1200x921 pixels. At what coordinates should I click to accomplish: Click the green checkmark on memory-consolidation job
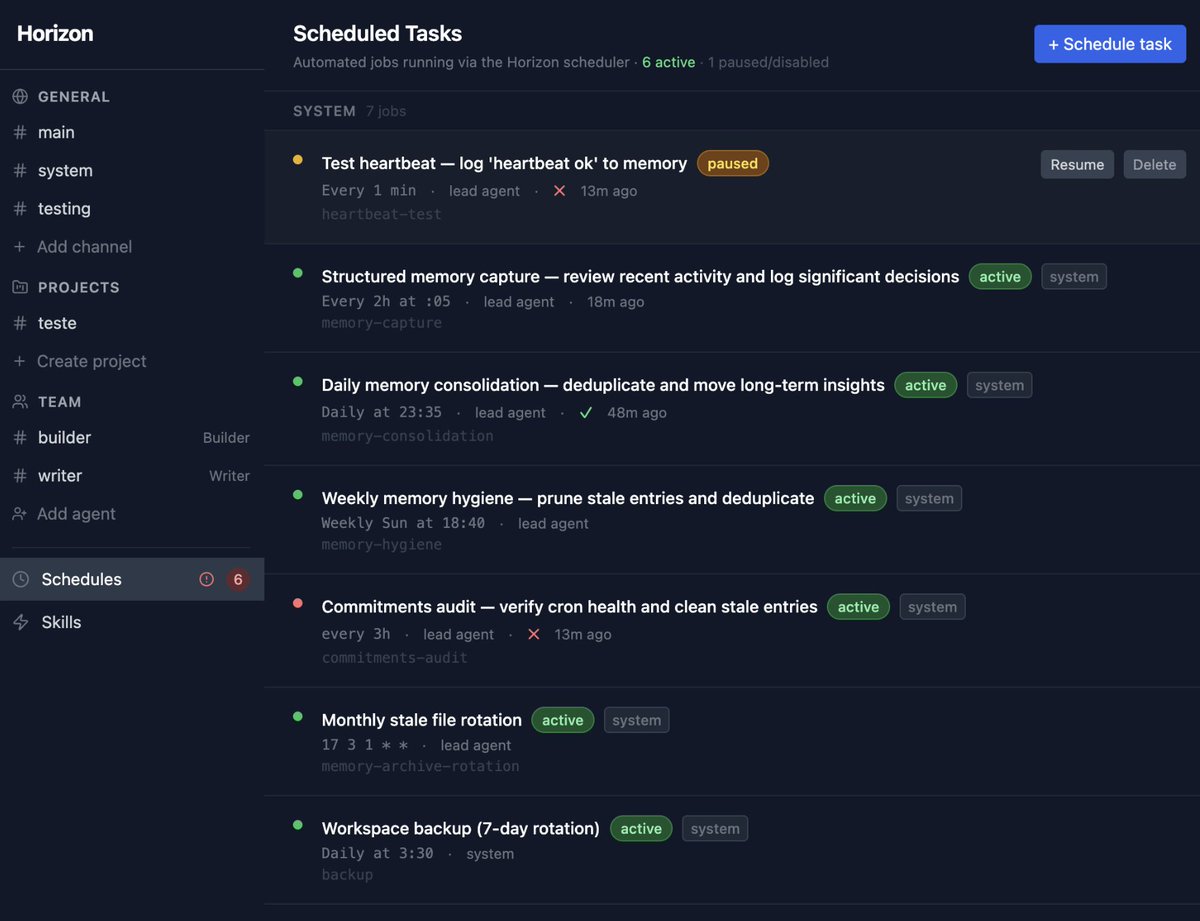click(586, 413)
